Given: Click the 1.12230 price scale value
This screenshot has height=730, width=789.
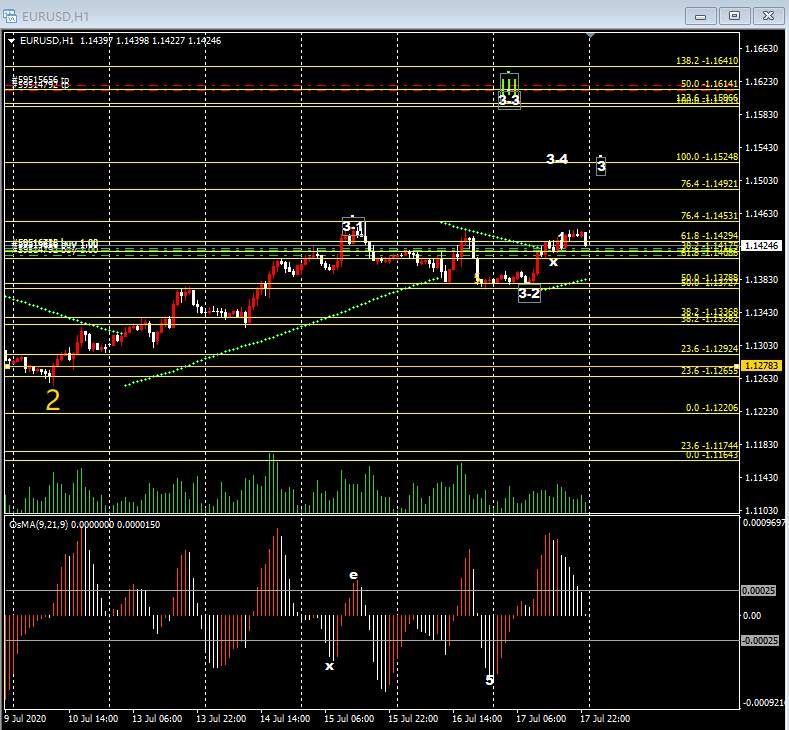Looking at the screenshot, I should click(x=762, y=412).
